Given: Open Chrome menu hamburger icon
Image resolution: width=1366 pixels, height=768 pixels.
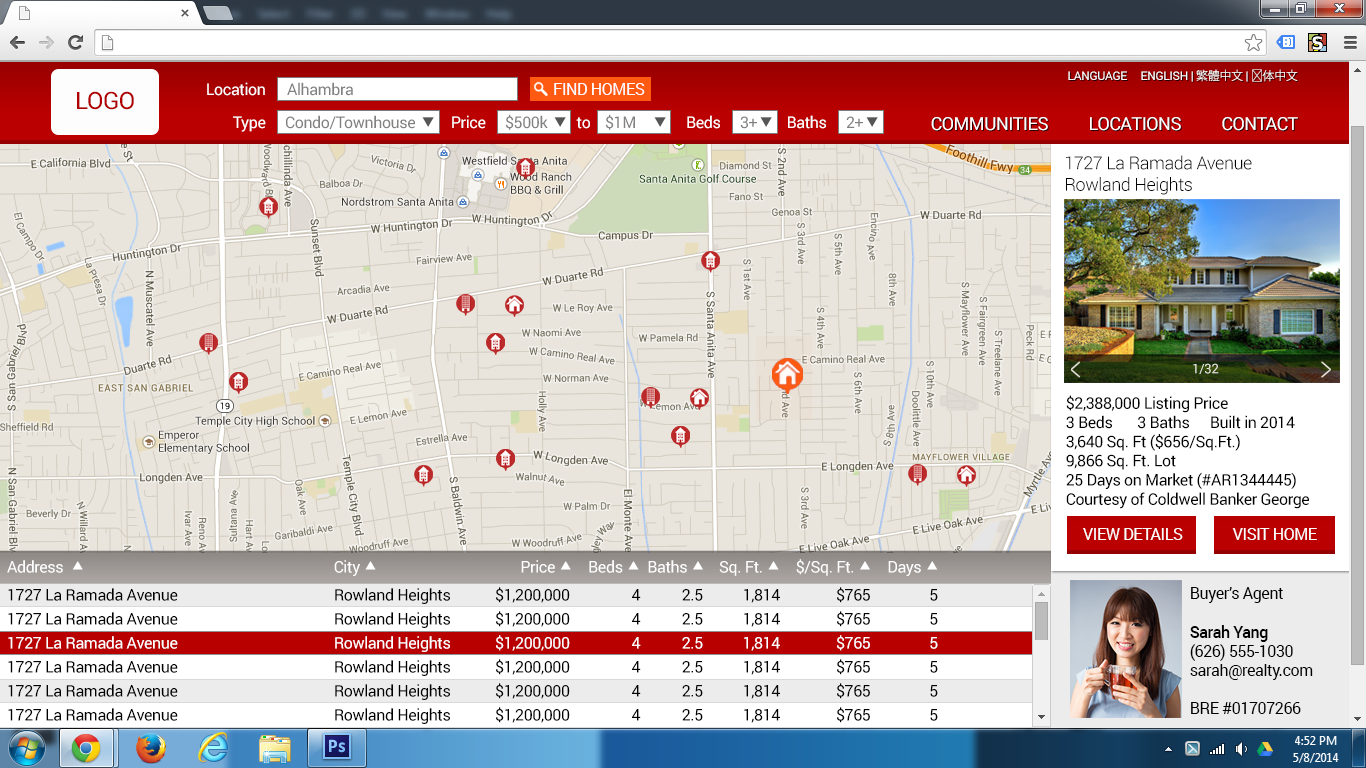Looking at the screenshot, I should 1350,42.
